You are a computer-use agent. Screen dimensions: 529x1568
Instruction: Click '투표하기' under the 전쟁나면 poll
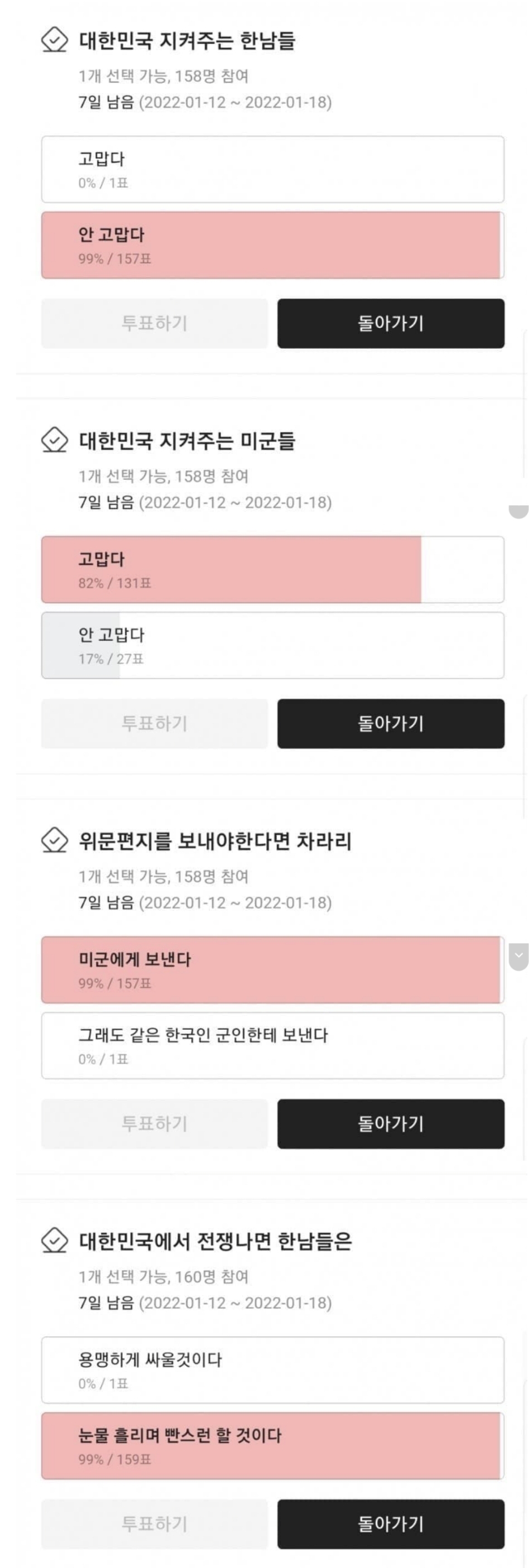[154, 1523]
